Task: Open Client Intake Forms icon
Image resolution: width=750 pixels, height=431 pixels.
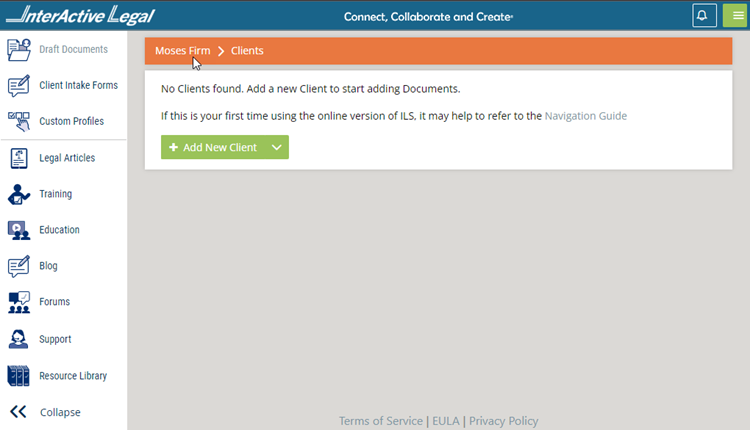Action: tap(19, 86)
